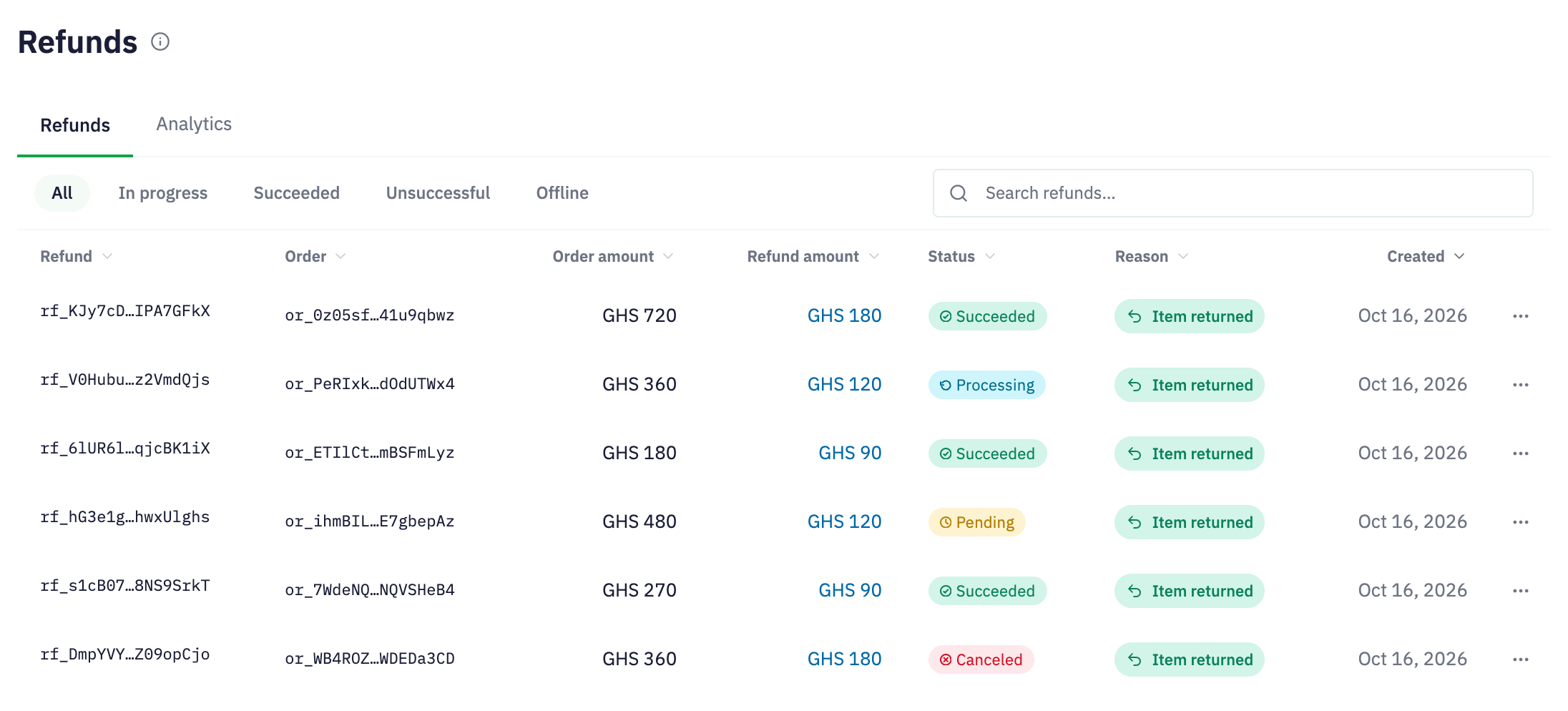Click Succeeded status badge for order or_0z05sf…41u9qbwz
The width and height of the screenshot is (1568, 711).
click(987, 316)
